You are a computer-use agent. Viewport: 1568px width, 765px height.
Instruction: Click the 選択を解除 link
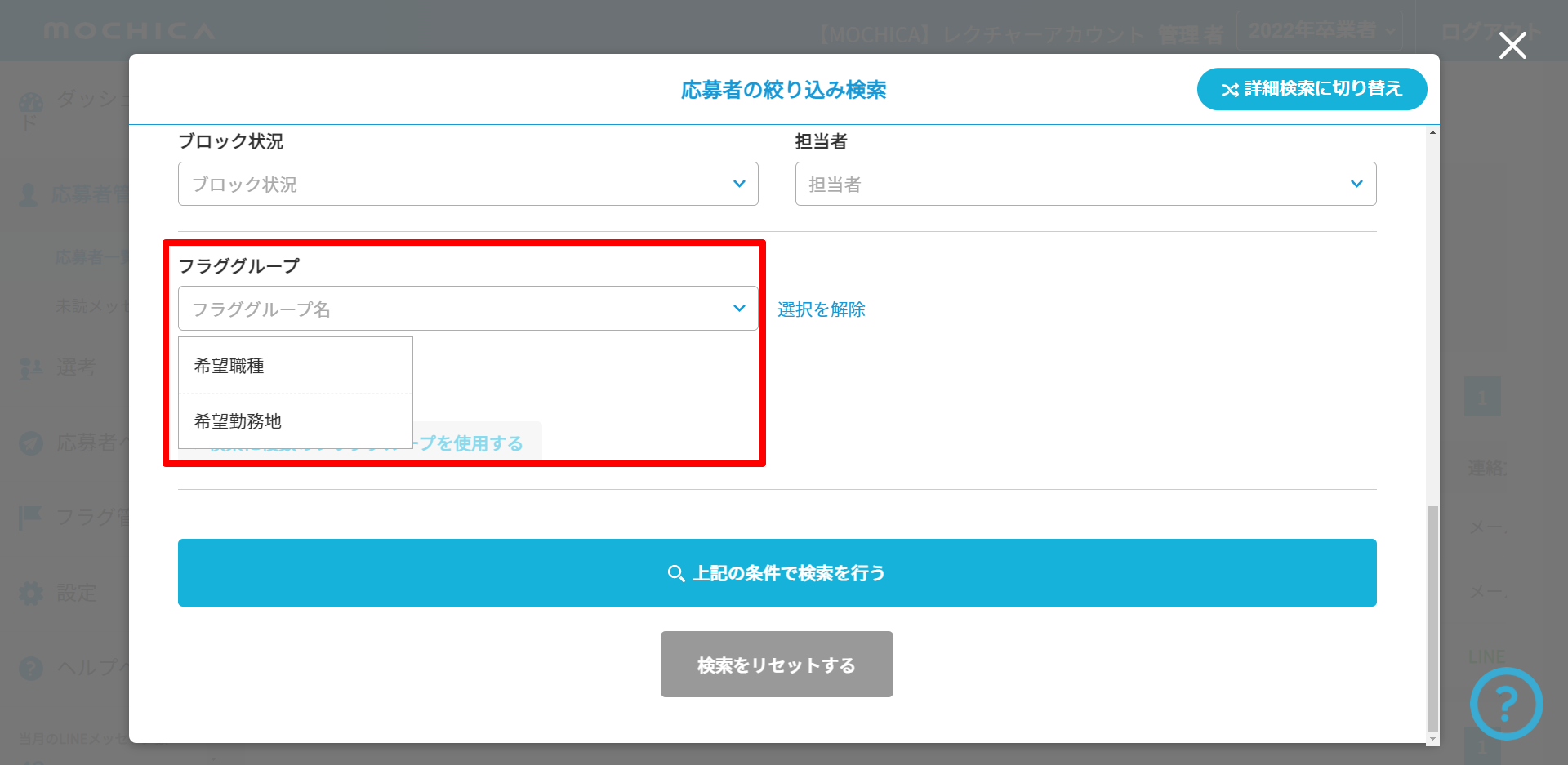pyautogui.click(x=821, y=309)
